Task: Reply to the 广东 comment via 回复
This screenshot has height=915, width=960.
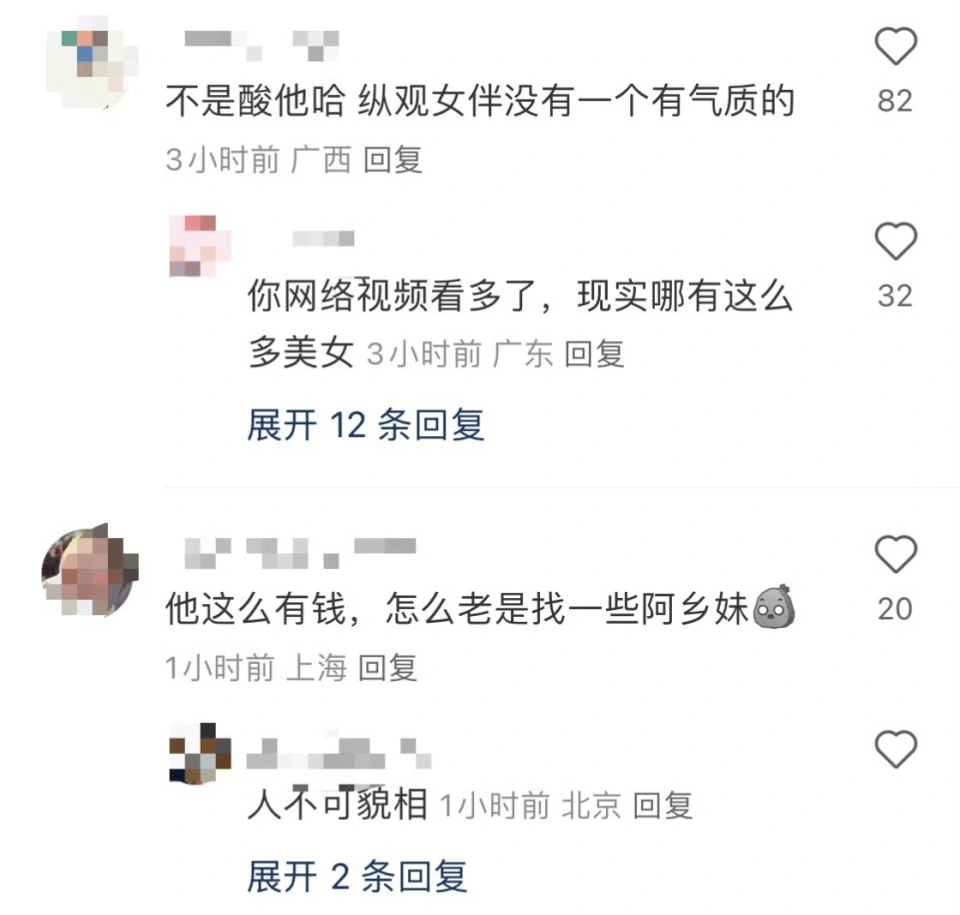Action: click(x=594, y=354)
